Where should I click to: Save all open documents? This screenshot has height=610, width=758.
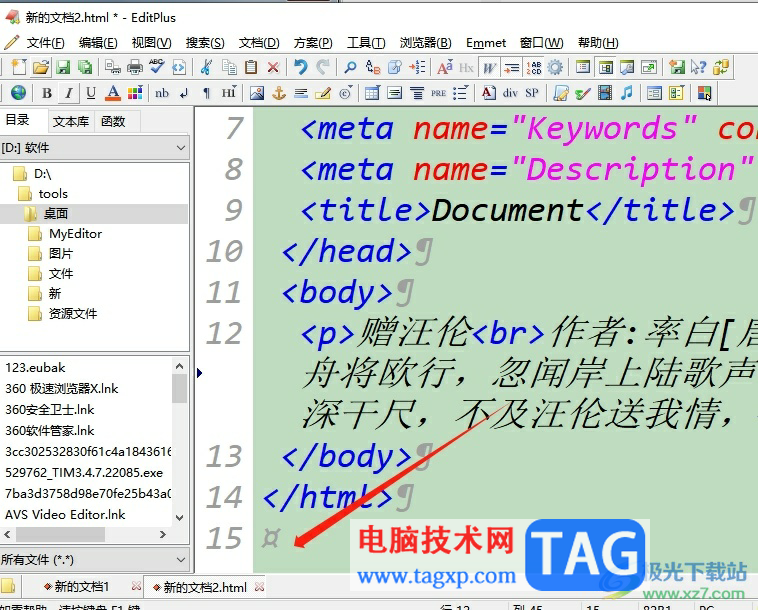pyautogui.click(x=85, y=67)
